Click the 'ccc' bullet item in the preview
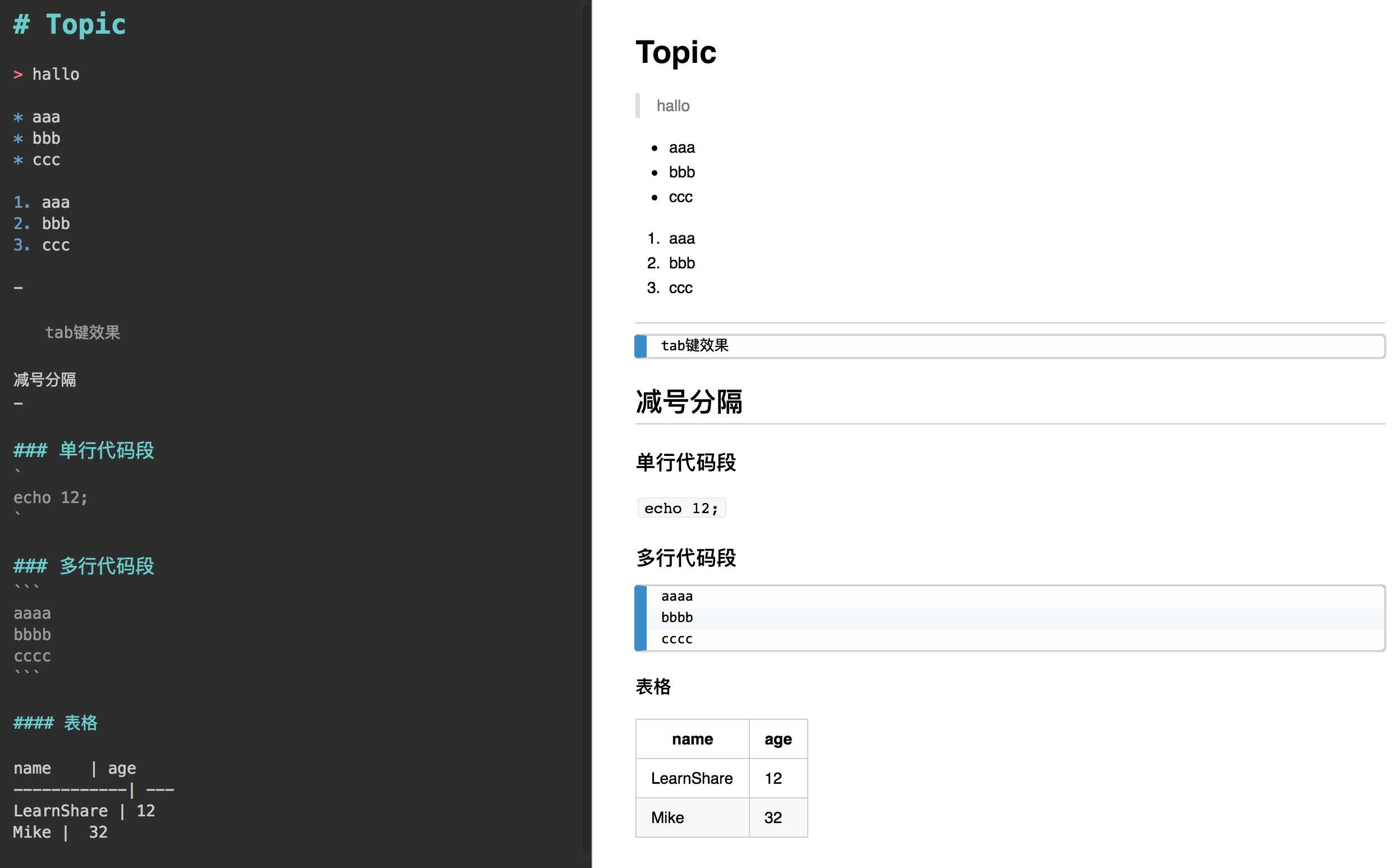This screenshot has width=1400, height=868. (680, 197)
